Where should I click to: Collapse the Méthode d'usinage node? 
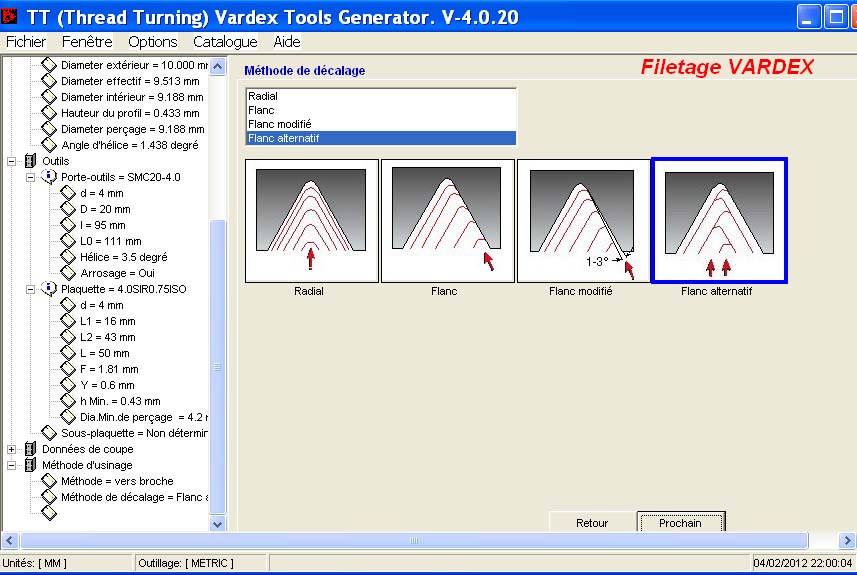[11, 465]
